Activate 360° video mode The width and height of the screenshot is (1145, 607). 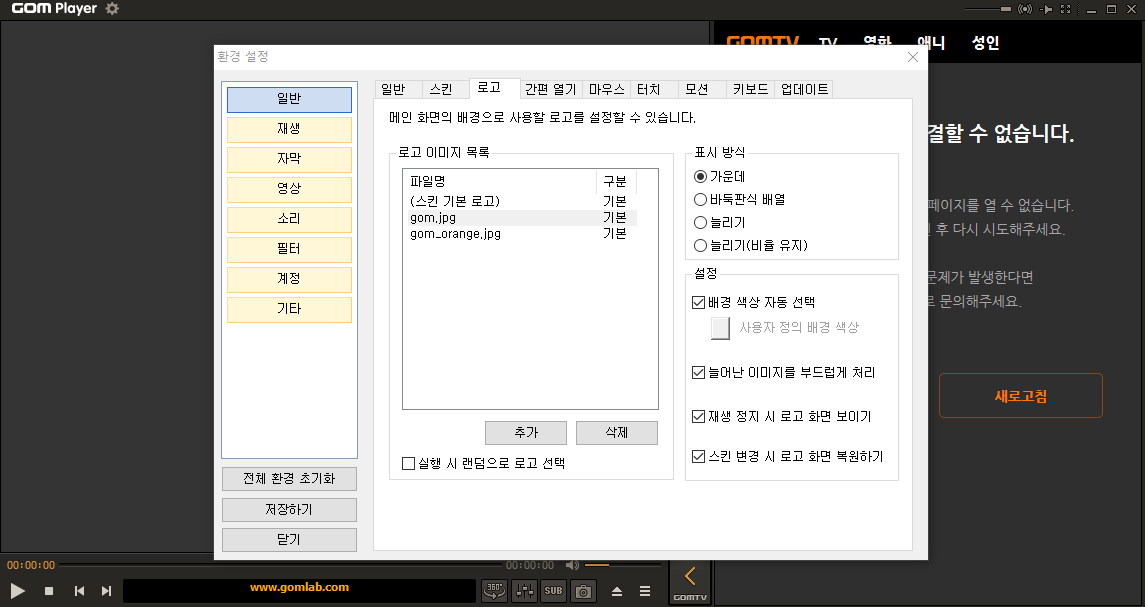pos(494,590)
